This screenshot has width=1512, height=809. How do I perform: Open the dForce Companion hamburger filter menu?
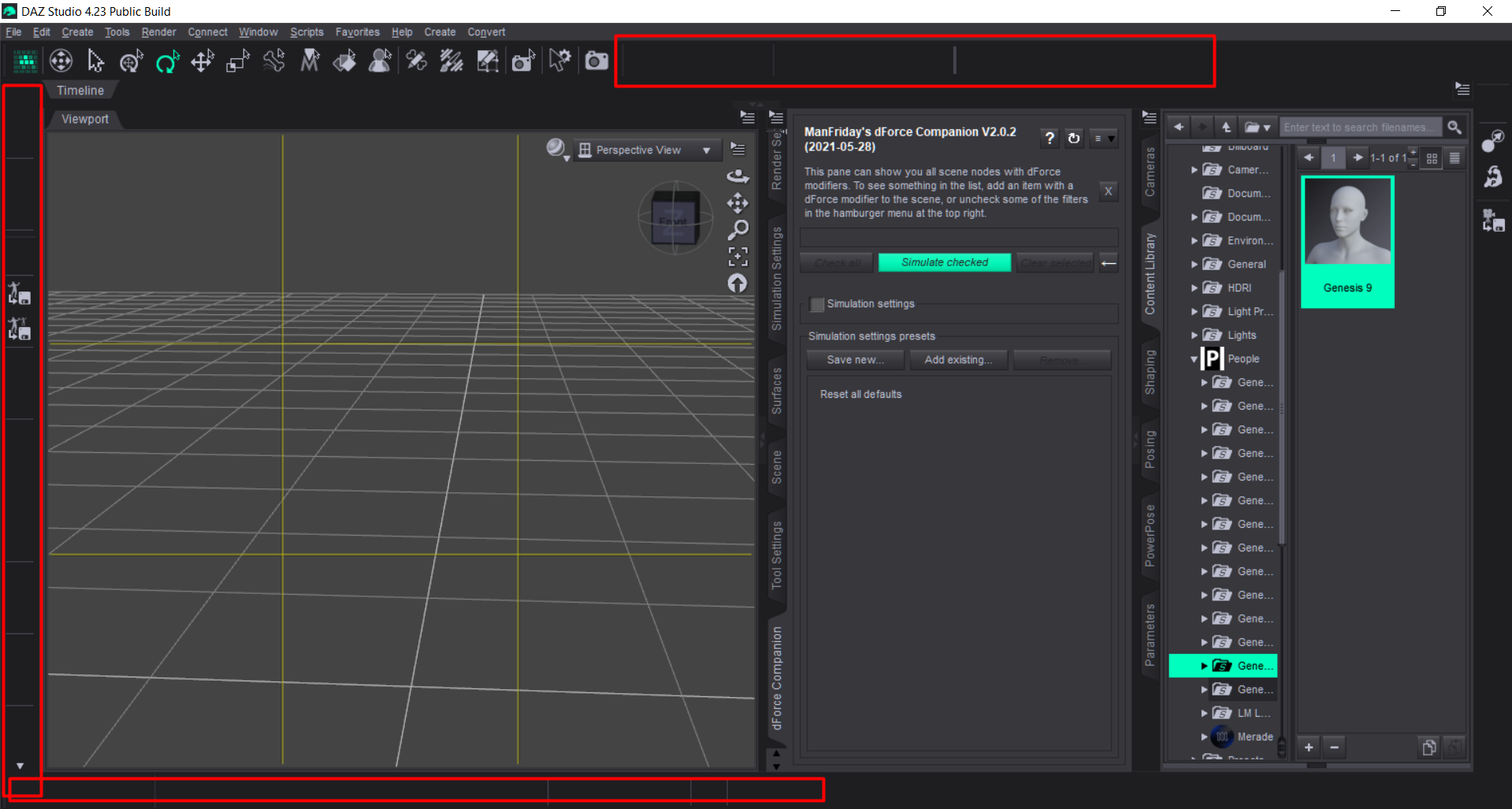[1104, 139]
